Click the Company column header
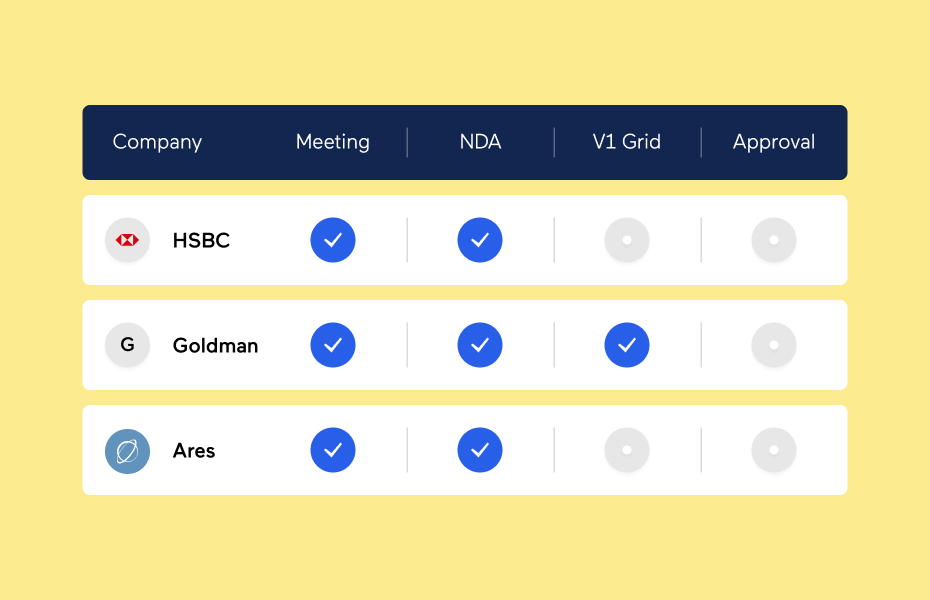Image resolution: width=930 pixels, height=600 pixels. (x=157, y=142)
